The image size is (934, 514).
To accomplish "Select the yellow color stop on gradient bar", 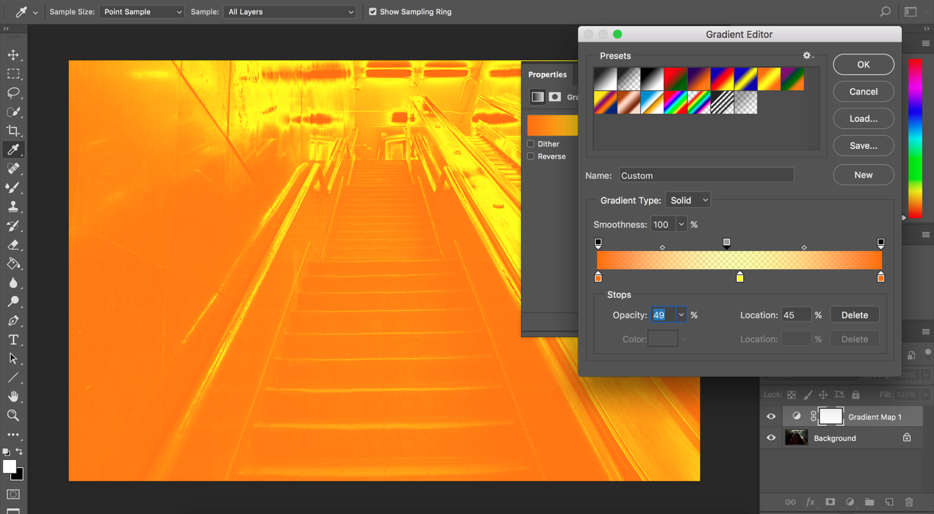I will pyautogui.click(x=740, y=277).
